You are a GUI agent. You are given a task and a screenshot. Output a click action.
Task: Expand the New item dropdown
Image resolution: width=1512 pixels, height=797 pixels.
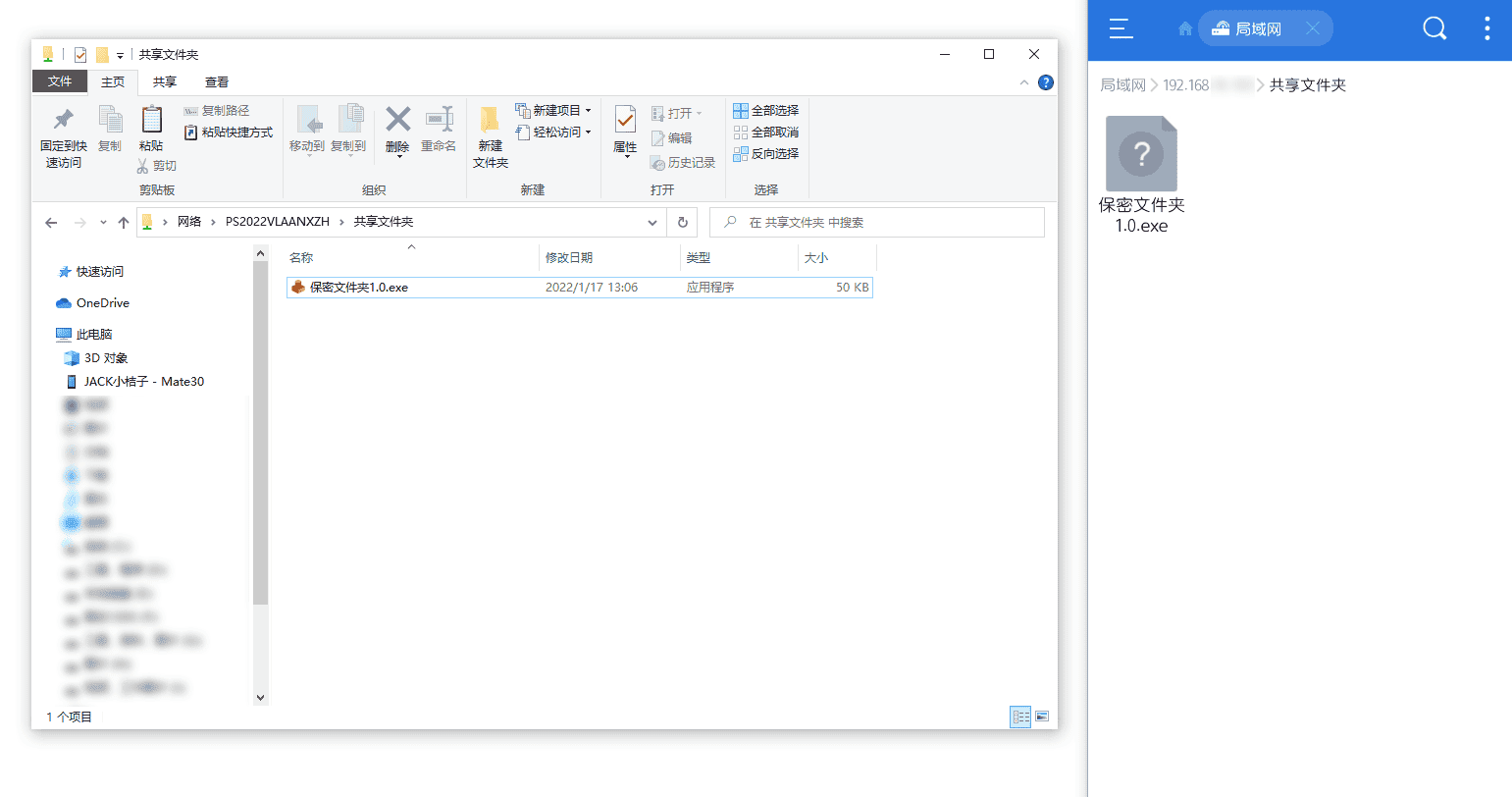553,111
